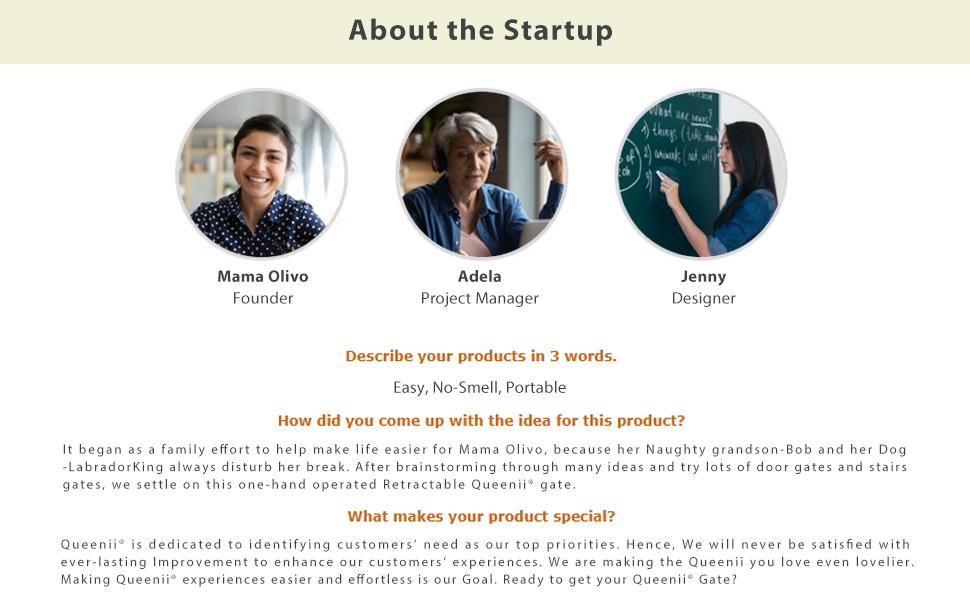Click the 'Designer' role label

703,298
